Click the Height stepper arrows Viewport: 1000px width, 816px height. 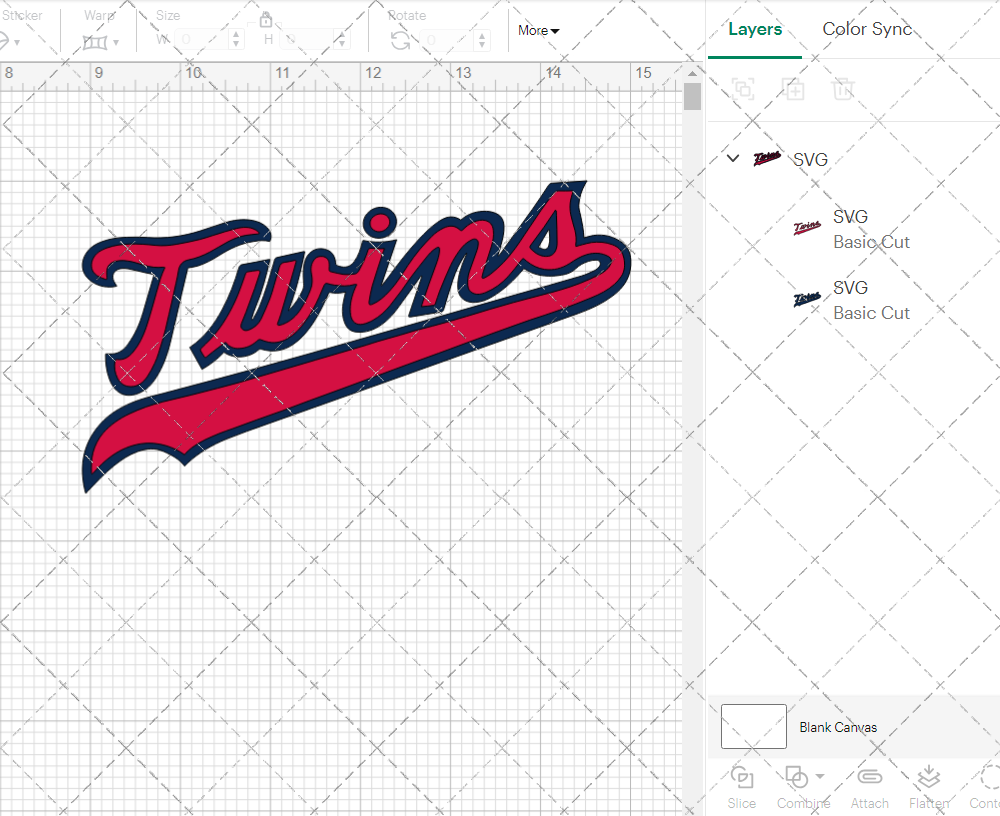341,40
